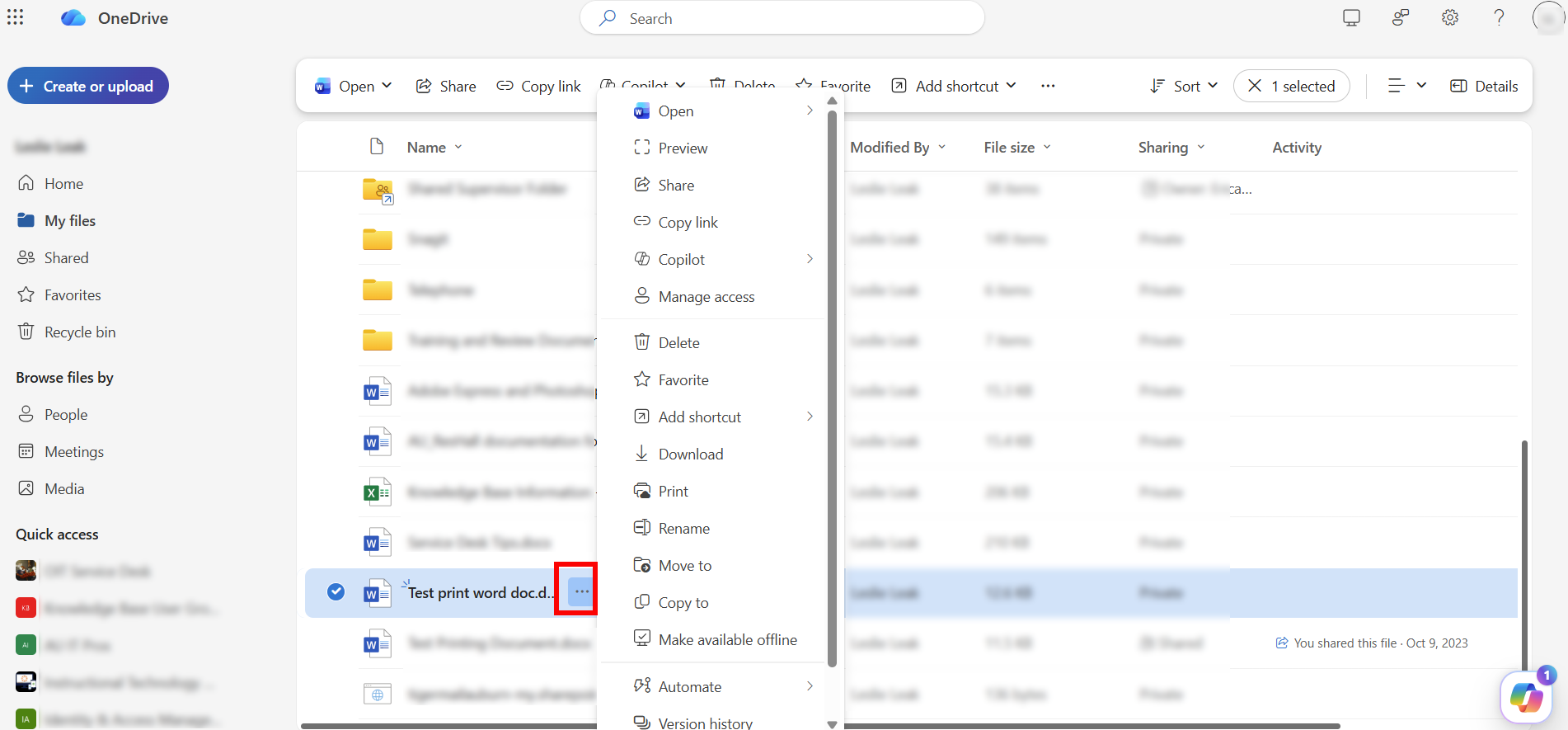Open the File size column dropdown

tap(1047, 147)
